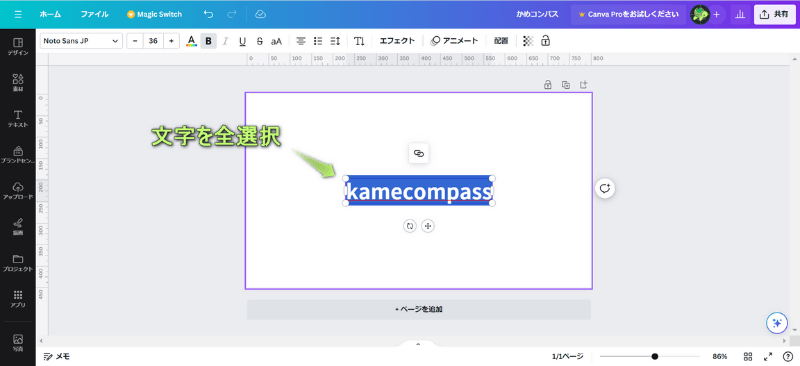The height and width of the screenshot is (366, 800).
Task: Toggle underline formatting
Action: pyautogui.click(x=242, y=41)
